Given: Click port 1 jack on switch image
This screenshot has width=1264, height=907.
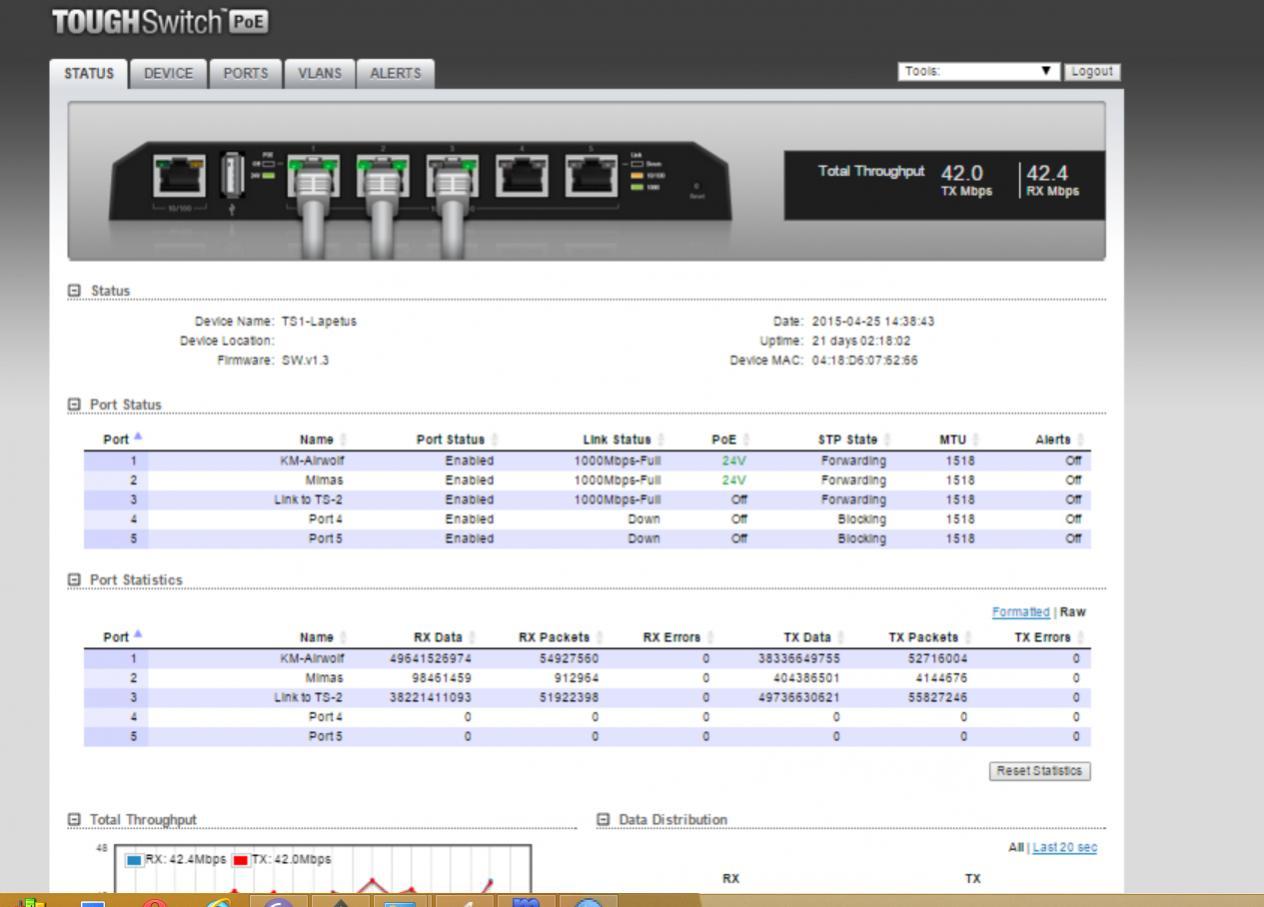Looking at the screenshot, I should pyautogui.click(x=313, y=177).
